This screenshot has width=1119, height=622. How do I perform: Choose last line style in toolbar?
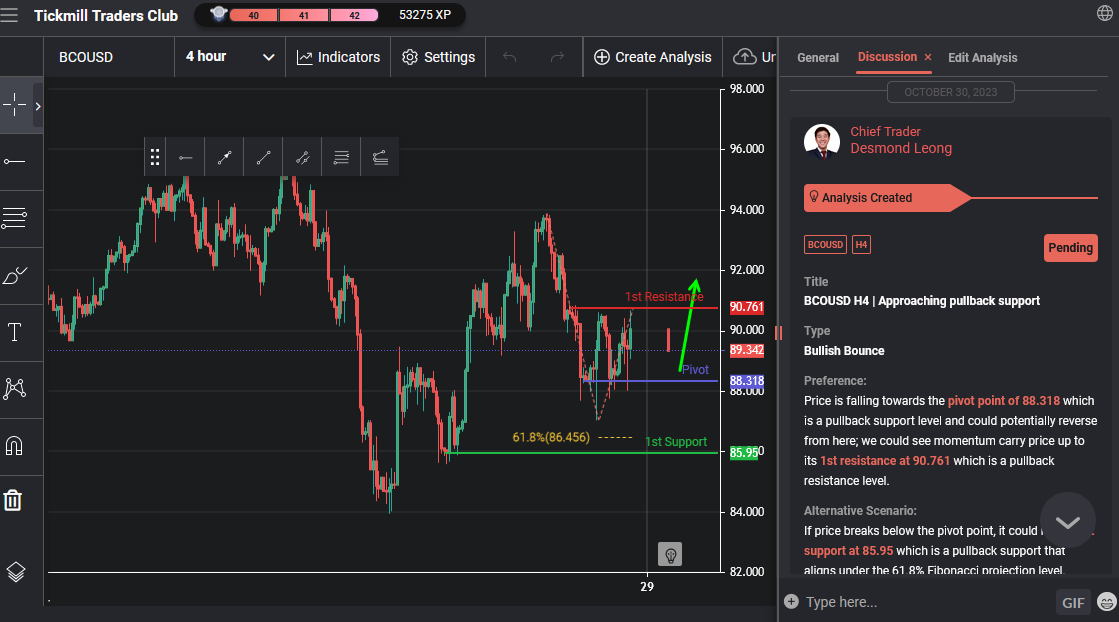pos(380,157)
